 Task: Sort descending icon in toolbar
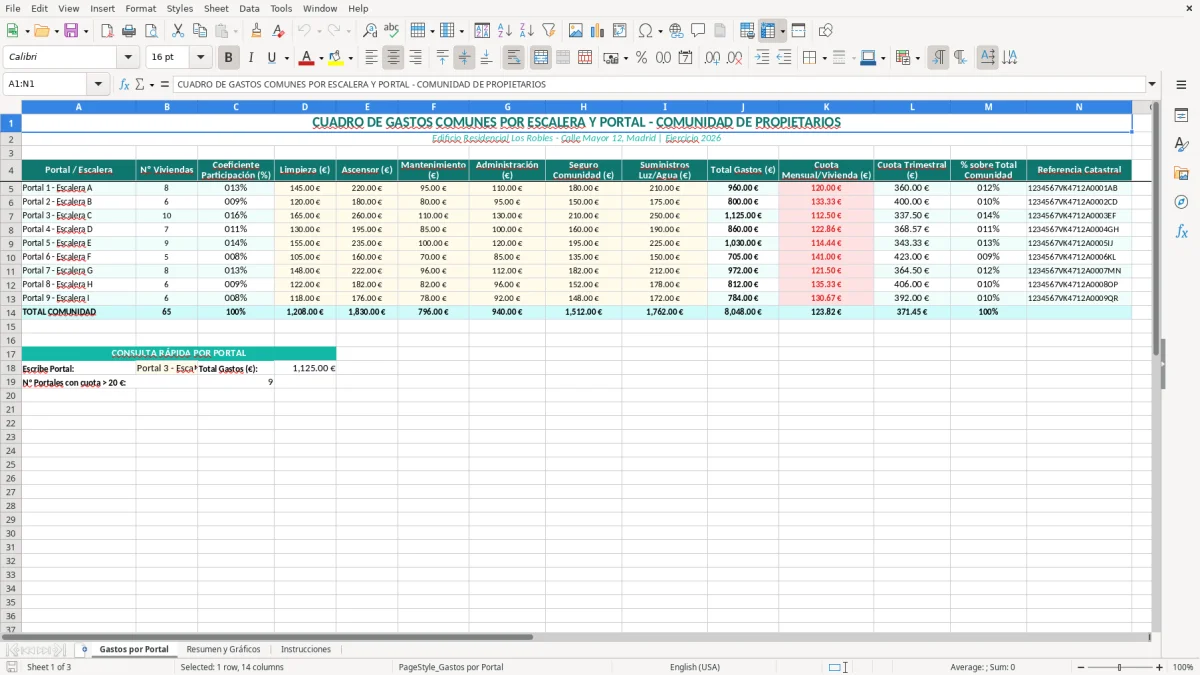point(527,31)
